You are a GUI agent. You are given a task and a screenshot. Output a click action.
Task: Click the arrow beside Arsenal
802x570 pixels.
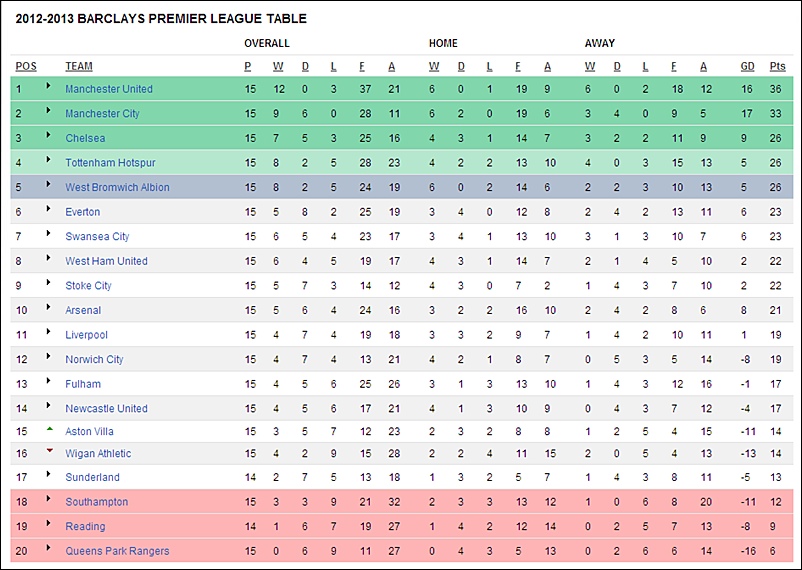point(49,306)
